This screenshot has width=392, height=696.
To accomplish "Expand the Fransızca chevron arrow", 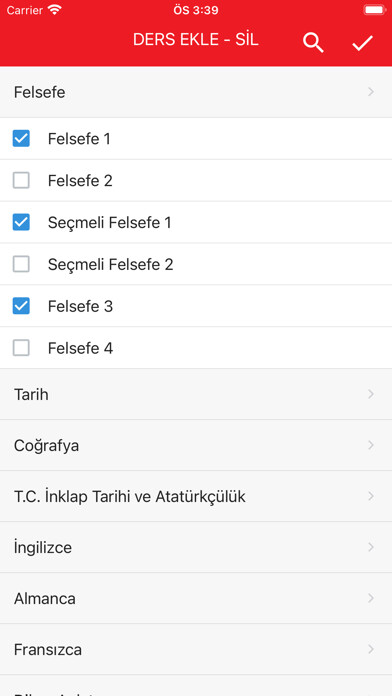I will click(x=371, y=649).
